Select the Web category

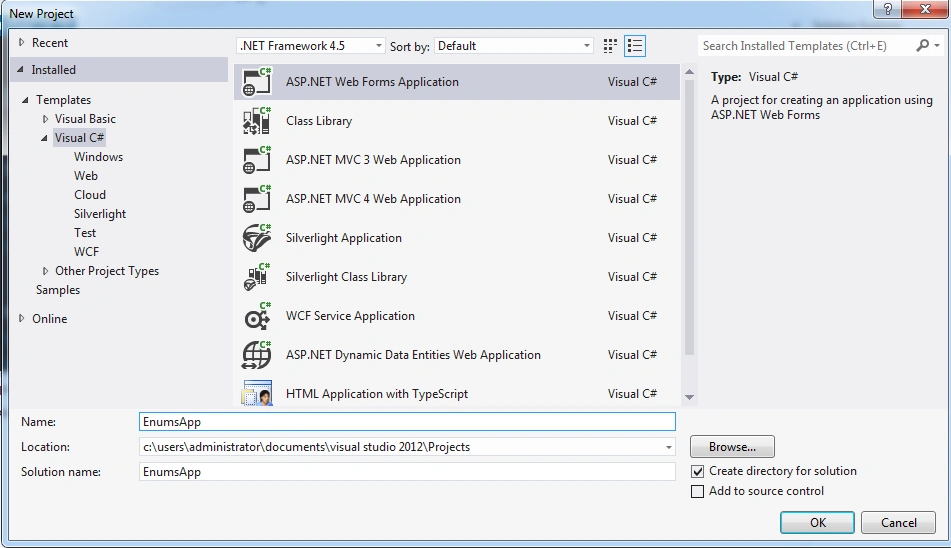pos(86,176)
